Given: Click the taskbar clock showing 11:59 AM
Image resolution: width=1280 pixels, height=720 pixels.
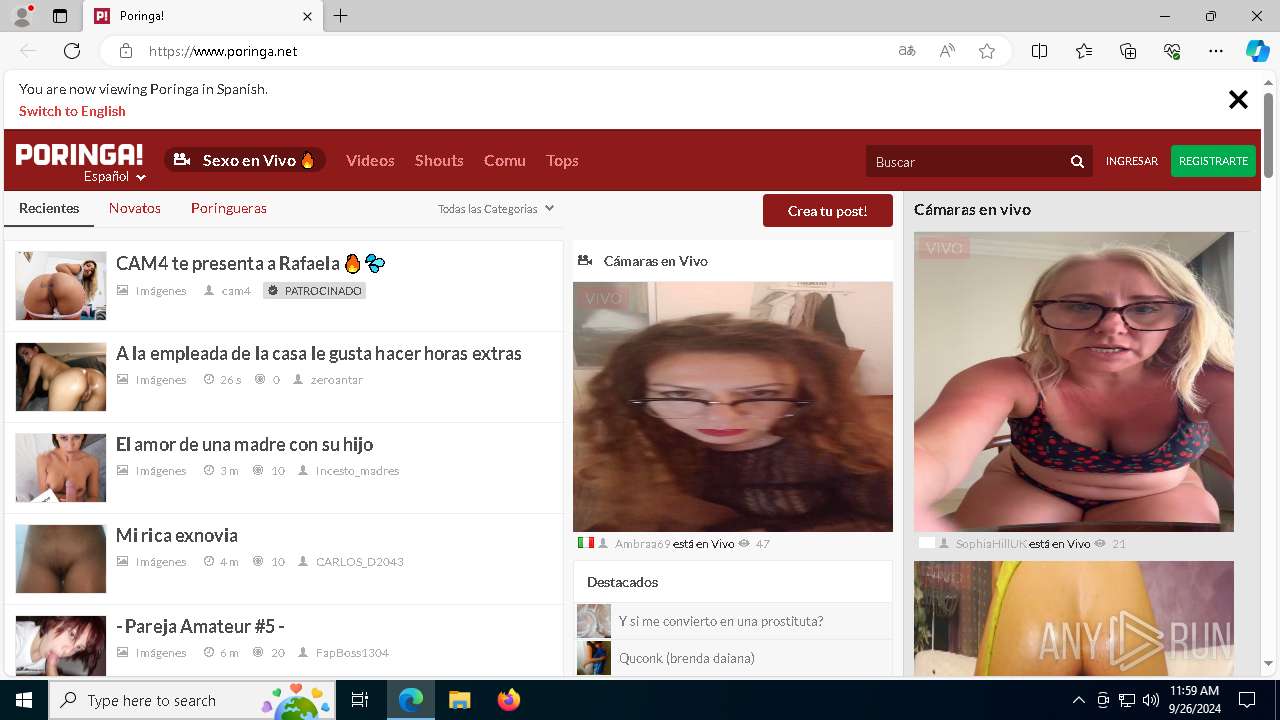Looking at the screenshot, I should [x=1194, y=700].
